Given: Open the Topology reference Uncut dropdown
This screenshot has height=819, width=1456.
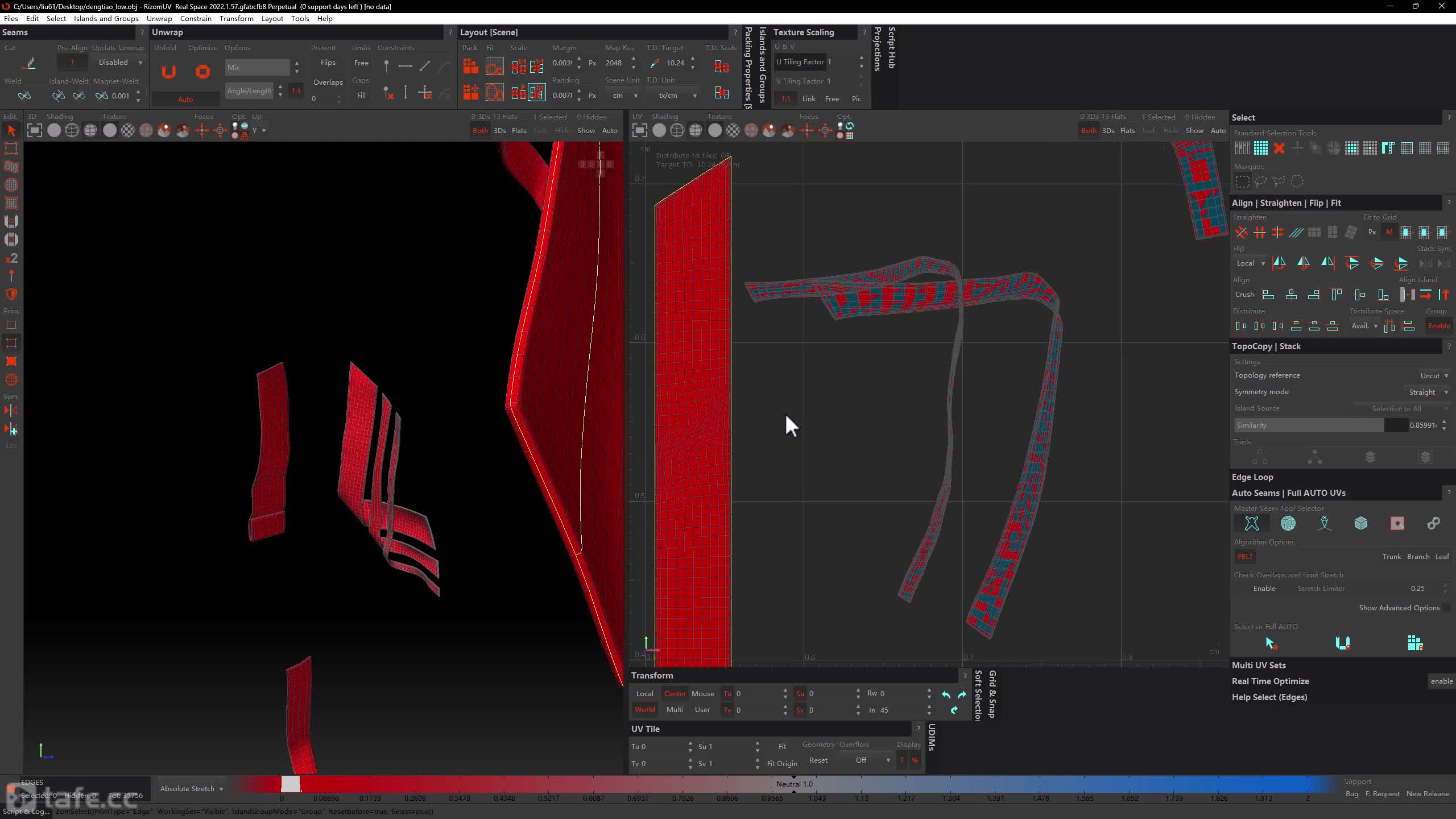Looking at the screenshot, I should 1433,375.
